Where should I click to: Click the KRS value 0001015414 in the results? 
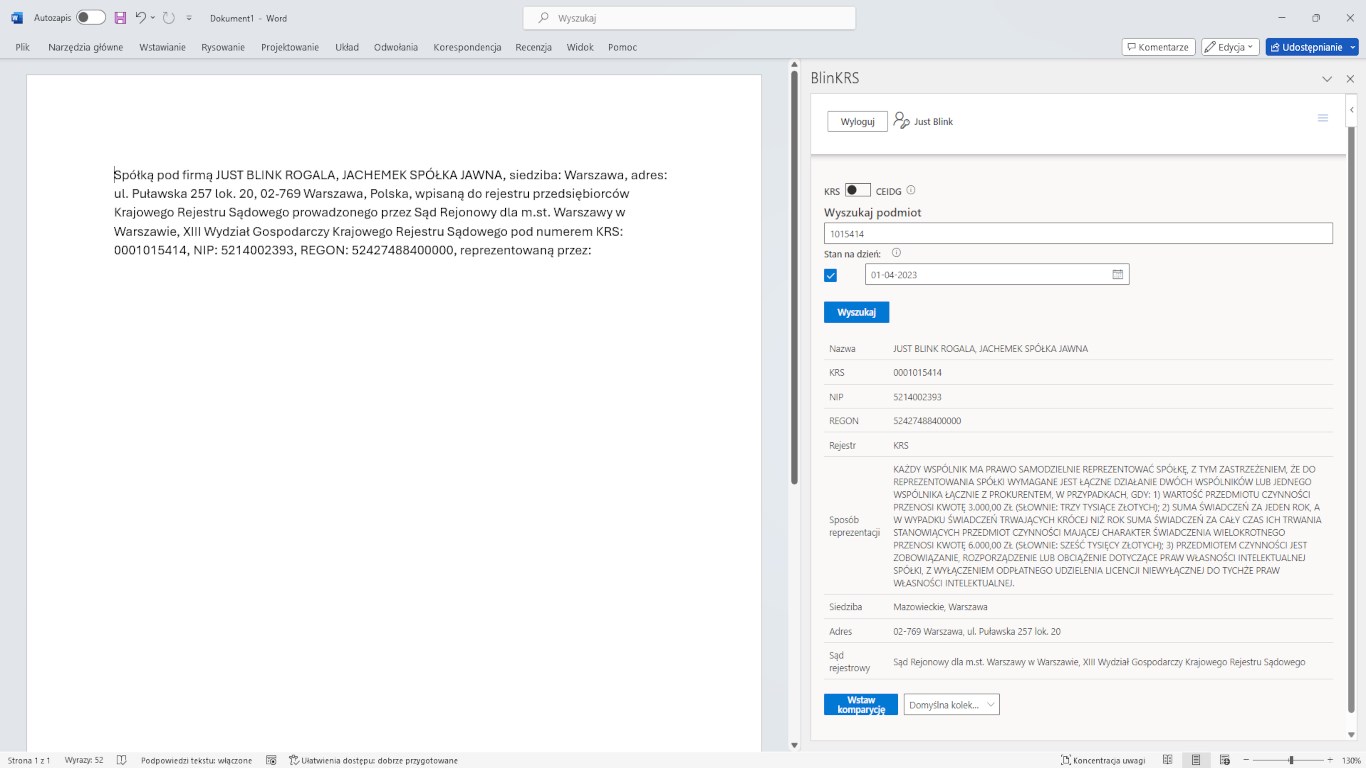click(917, 373)
